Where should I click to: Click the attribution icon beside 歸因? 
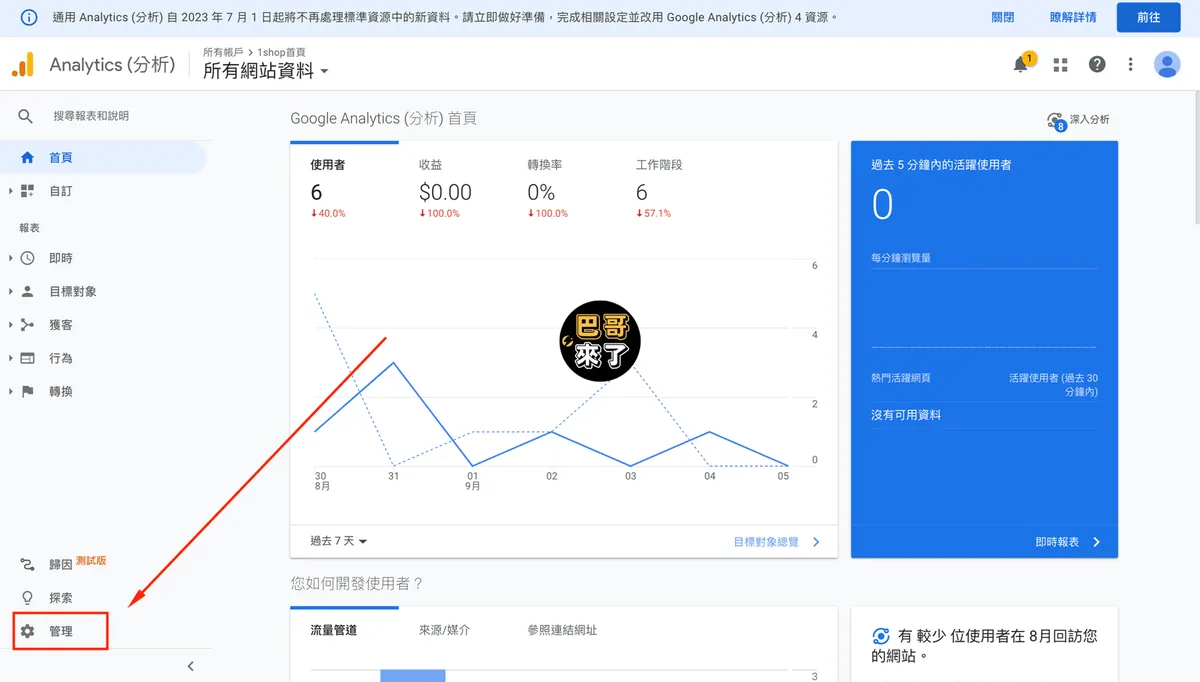pos(27,565)
